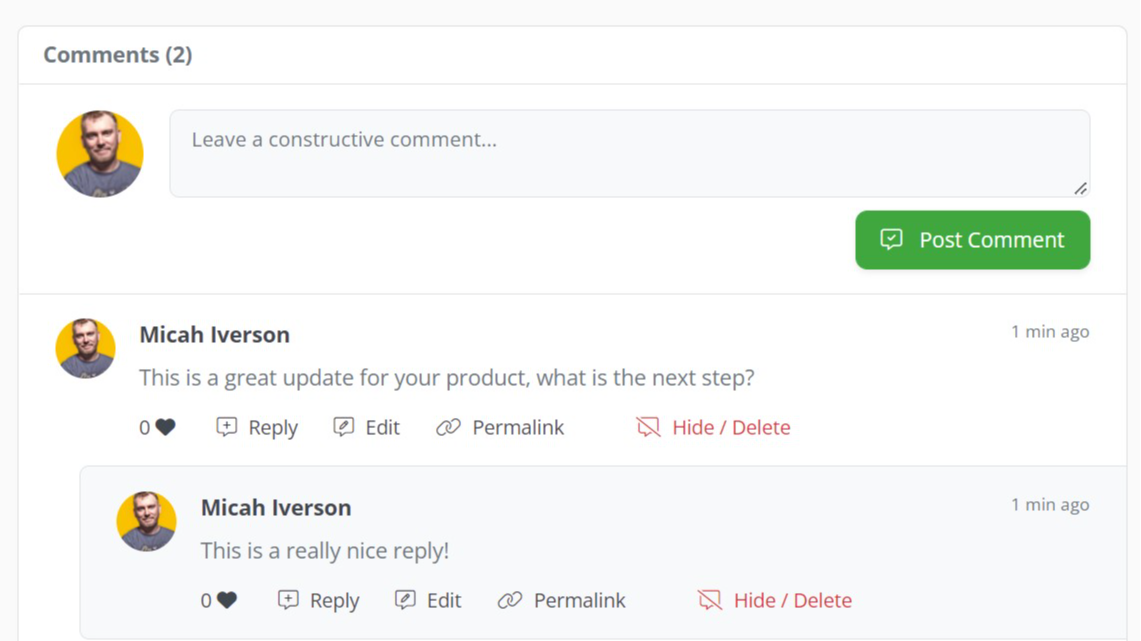Click the heart icon on the first comment
1141x641 pixels.
coord(166,428)
